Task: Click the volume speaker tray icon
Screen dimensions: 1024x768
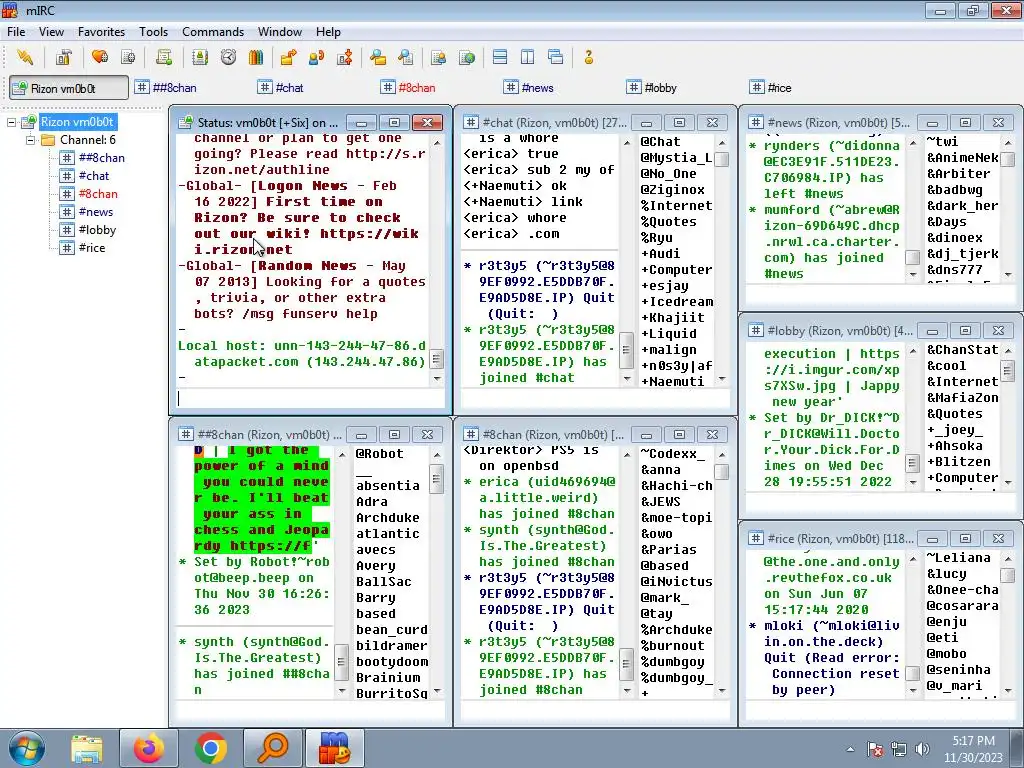Action: click(922, 749)
